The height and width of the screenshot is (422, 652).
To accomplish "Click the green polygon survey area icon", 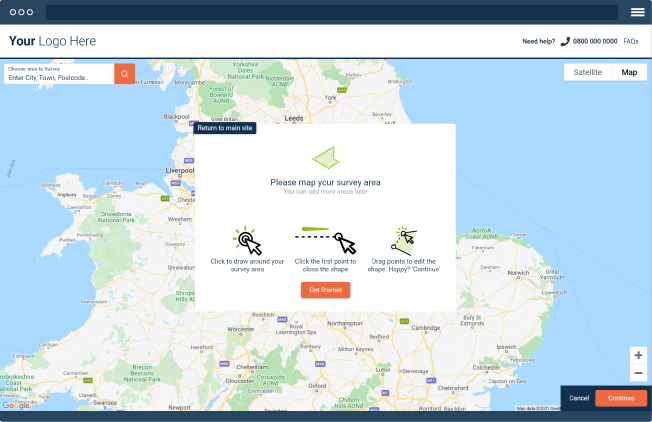I will (x=326, y=158).
